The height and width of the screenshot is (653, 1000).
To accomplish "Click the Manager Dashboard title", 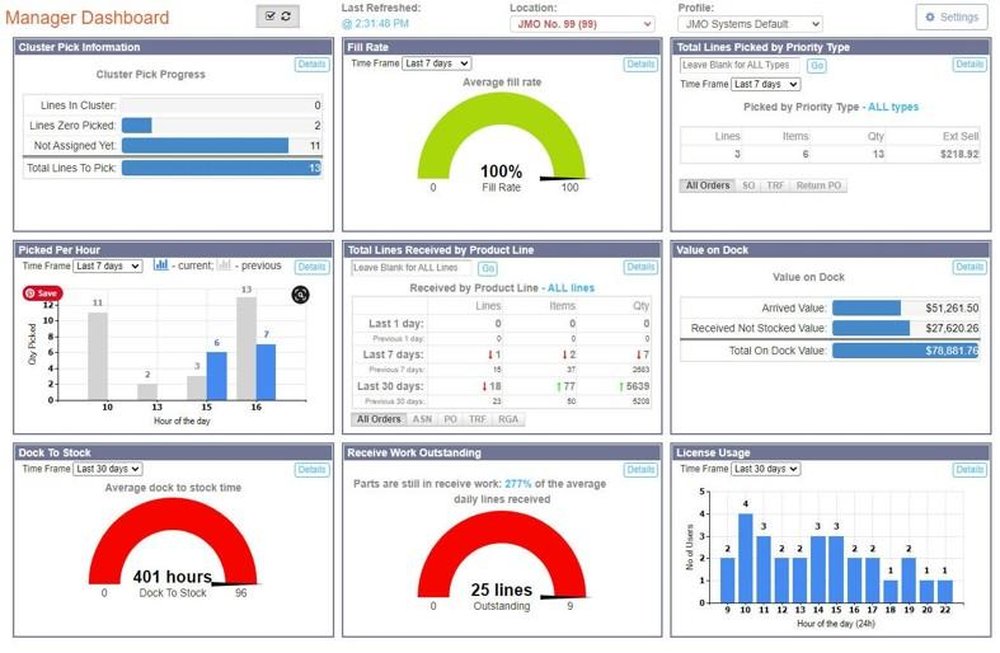I will [87, 17].
